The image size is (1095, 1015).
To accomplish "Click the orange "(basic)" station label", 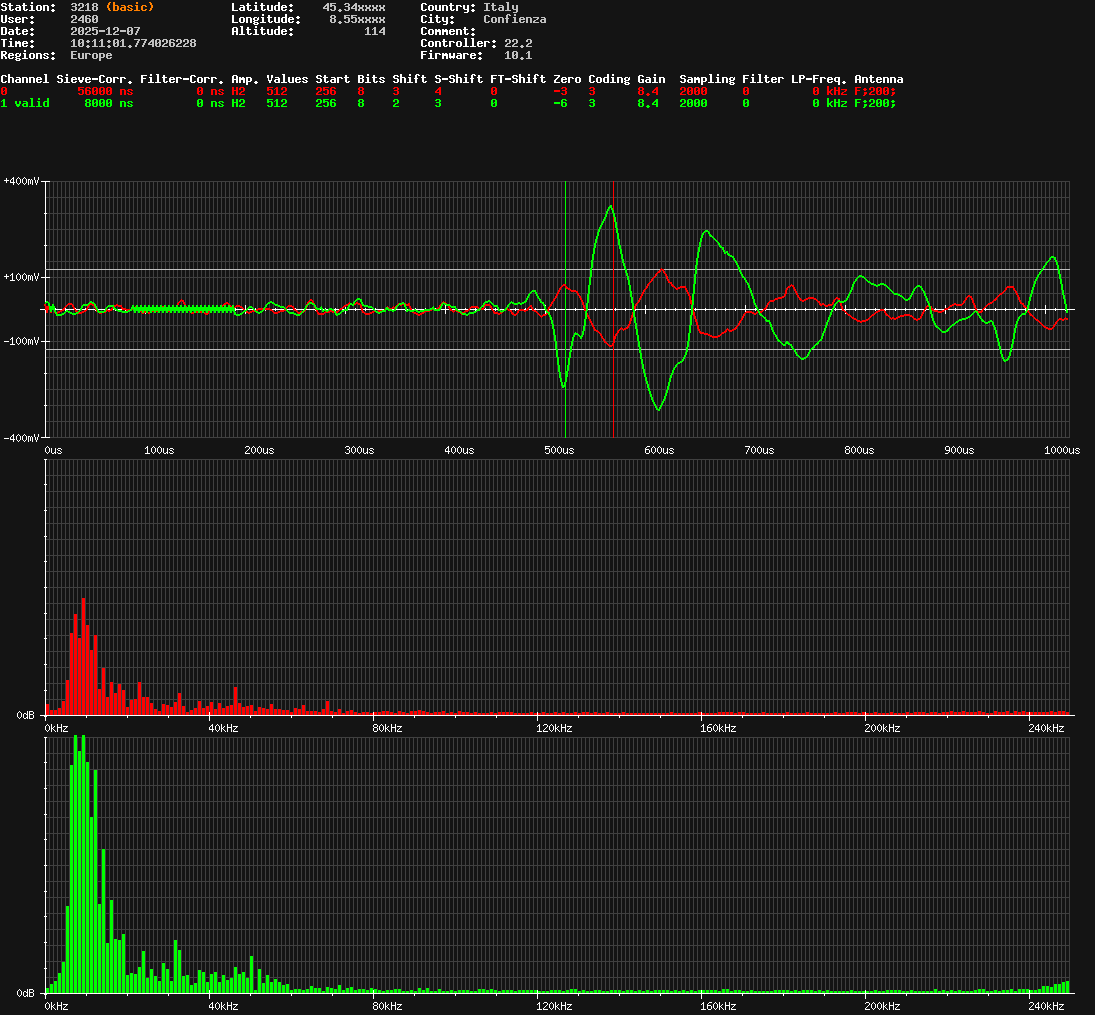I will 130,7.
